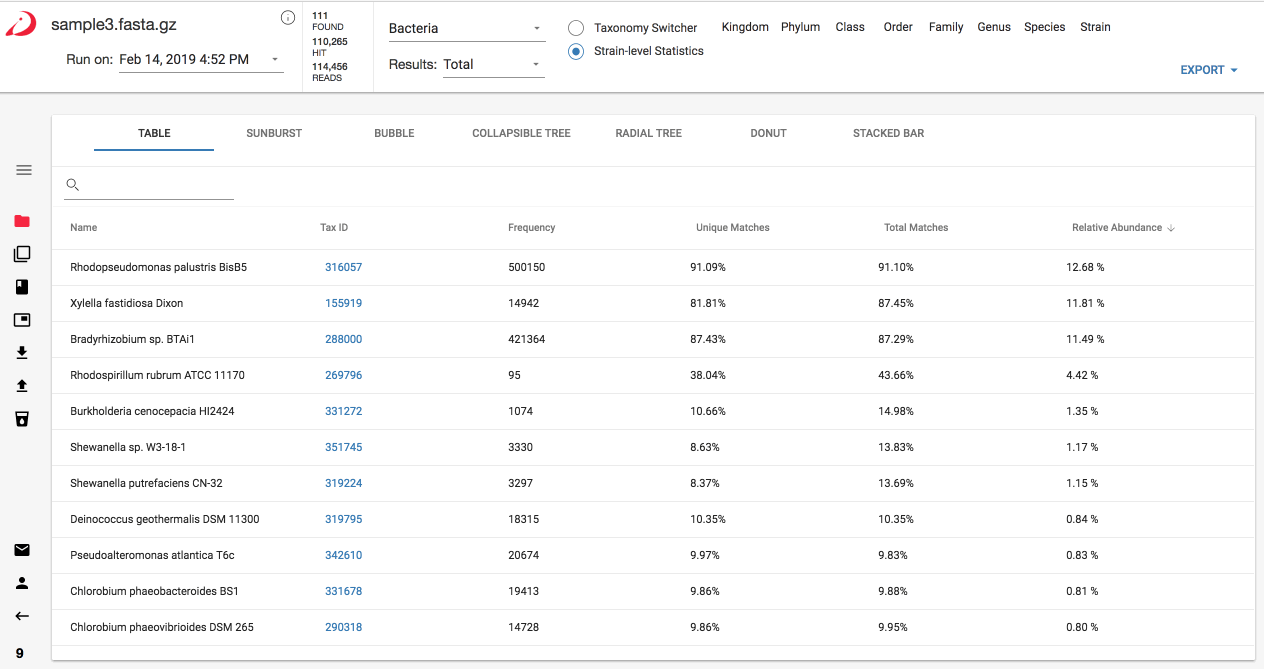Open Tax ID link 351745
Screen dimensions: 1264x669
point(343,447)
